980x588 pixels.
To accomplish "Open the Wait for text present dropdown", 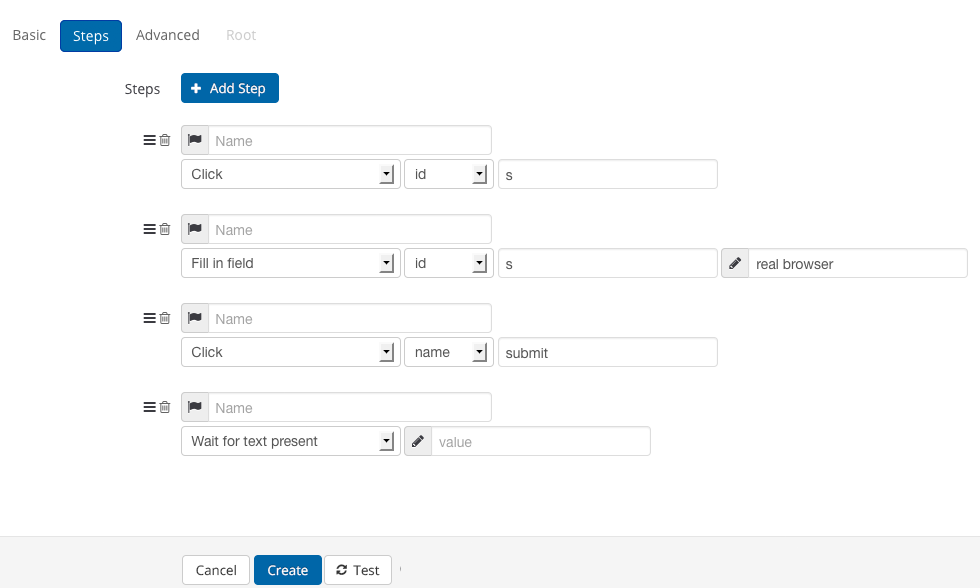I will (x=291, y=441).
